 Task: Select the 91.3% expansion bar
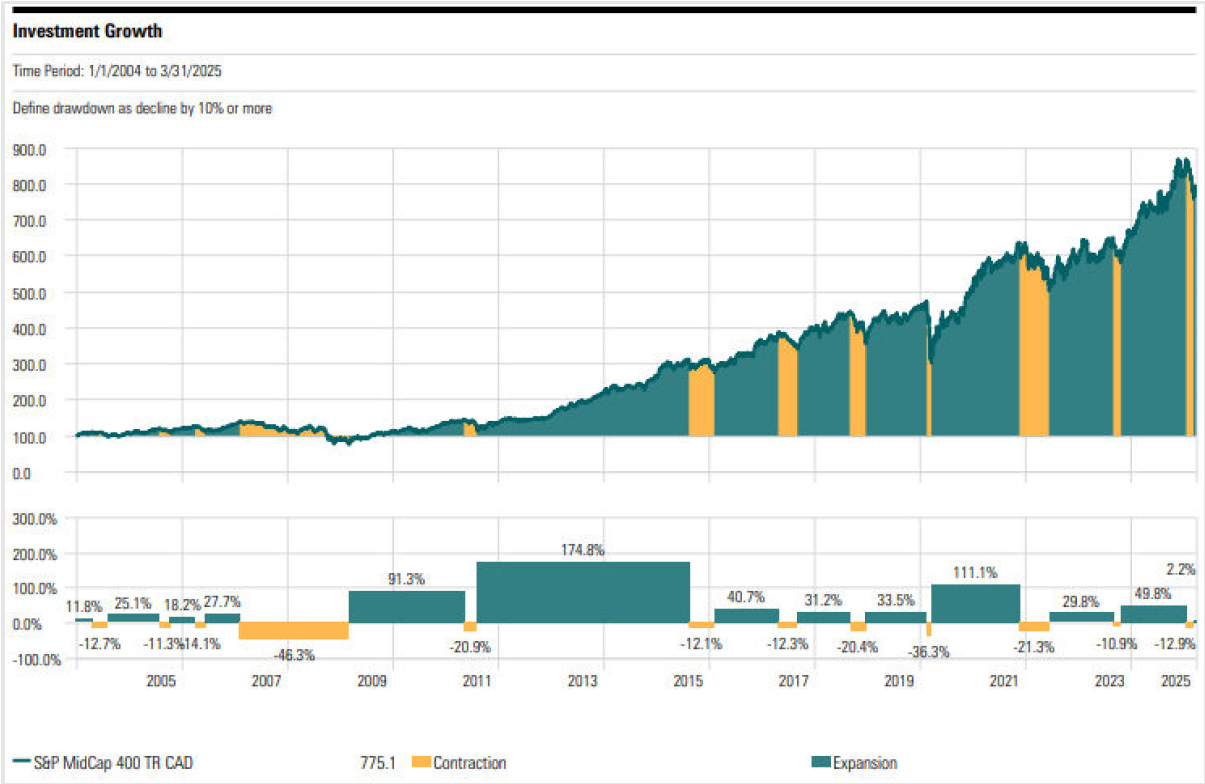click(x=406, y=606)
